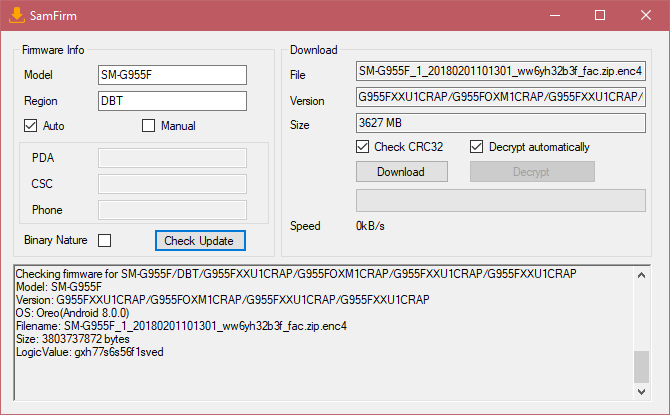Image resolution: width=670 pixels, height=415 pixels.
Task: Maximize the SamFirm window
Action: 600,15
